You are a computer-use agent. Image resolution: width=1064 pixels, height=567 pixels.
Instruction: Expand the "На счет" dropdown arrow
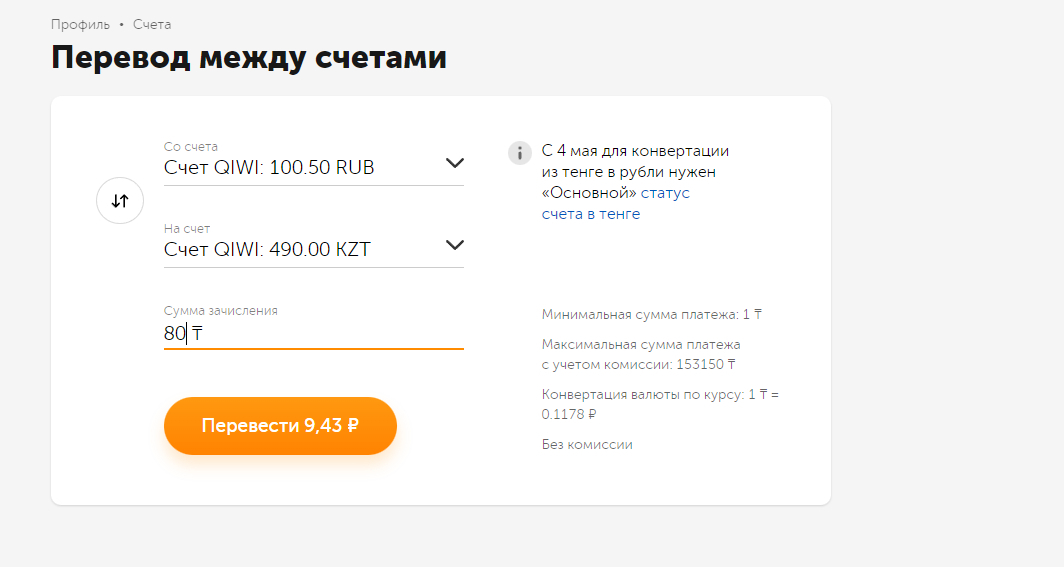[454, 245]
